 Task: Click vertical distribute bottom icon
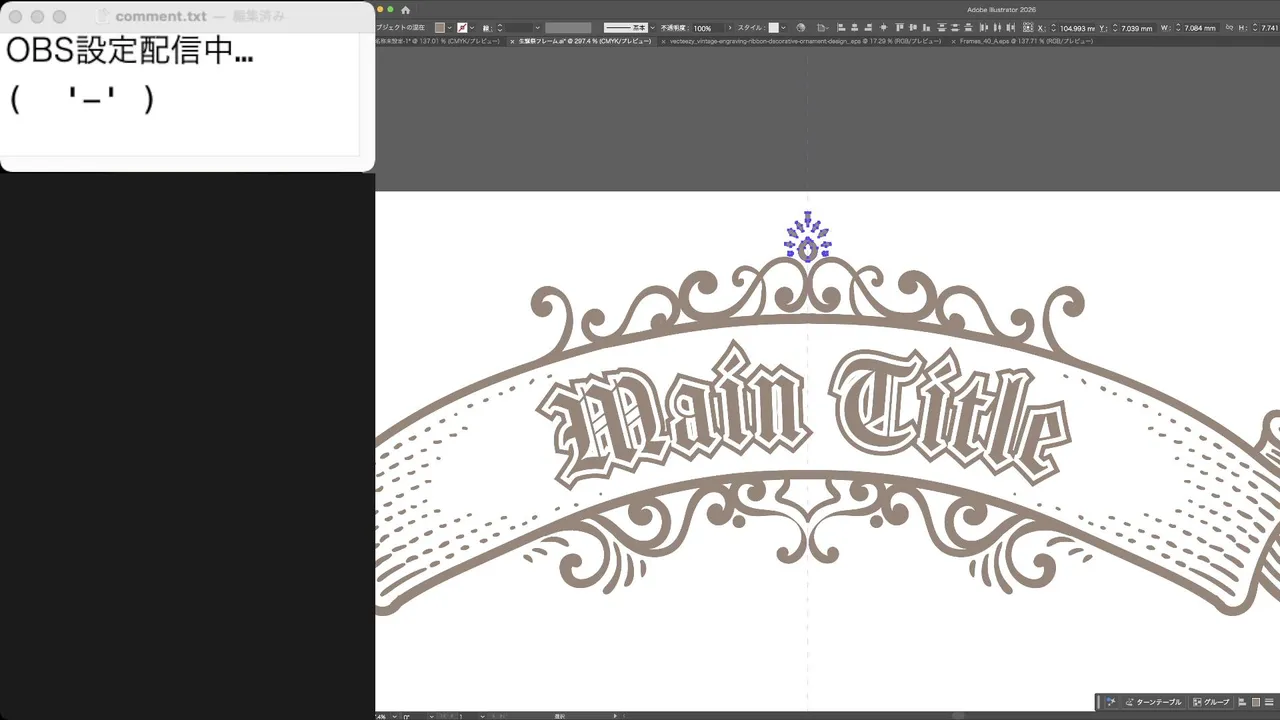[x=968, y=28]
